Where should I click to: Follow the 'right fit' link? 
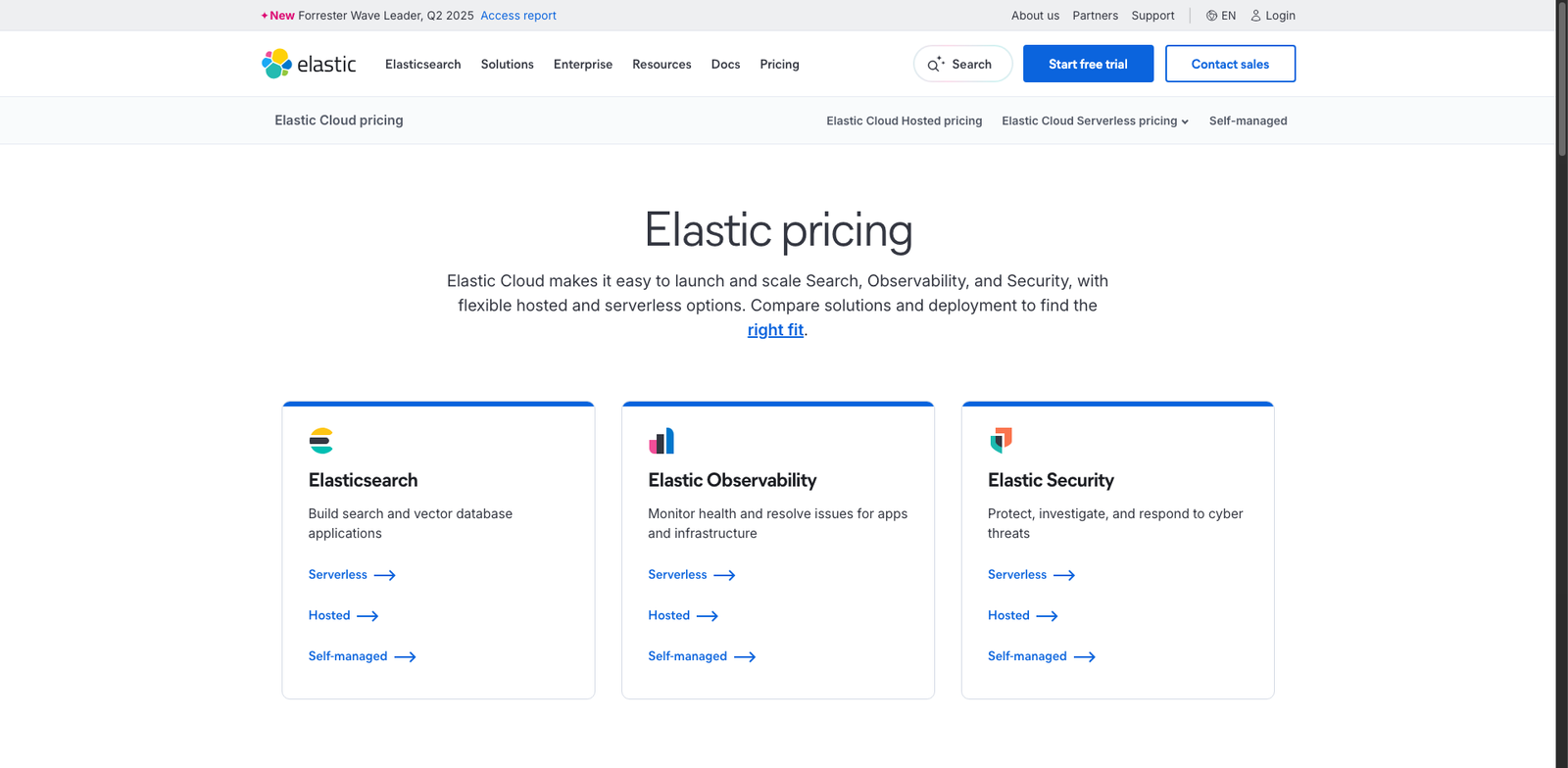[775, 330]
